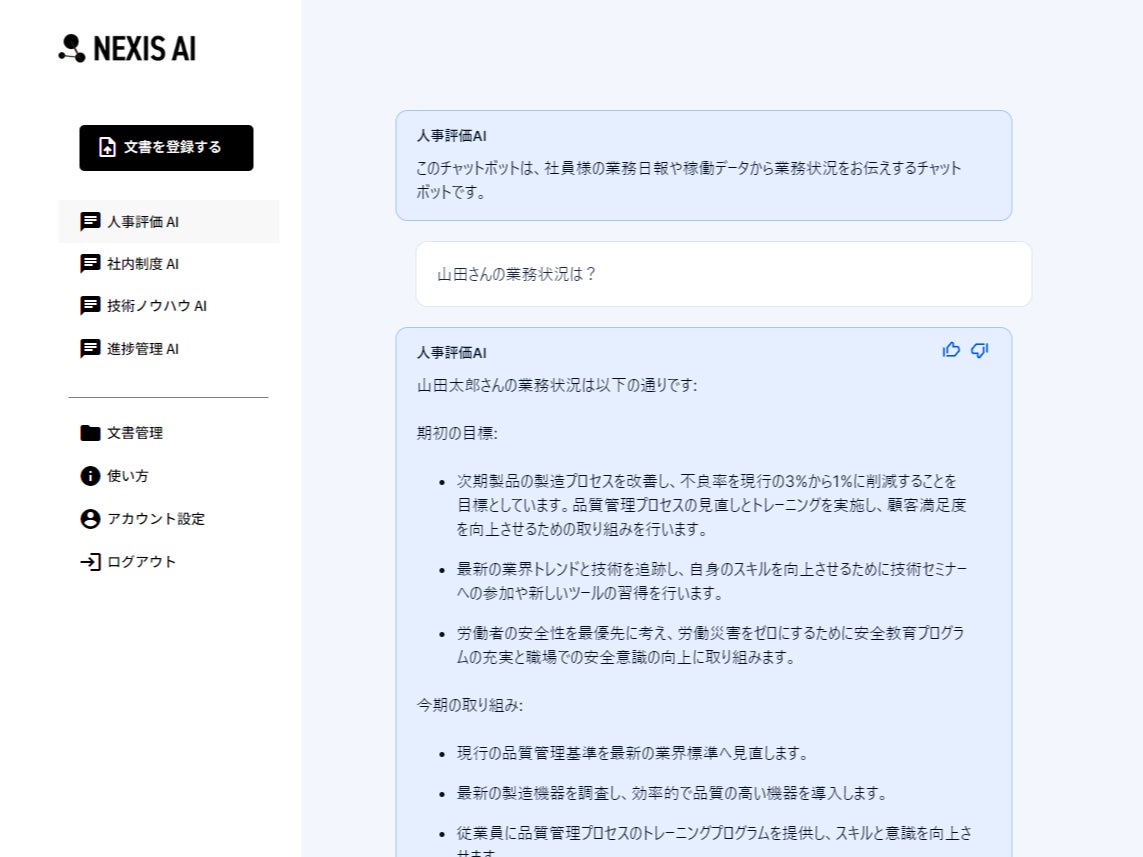Click the logout arrow icon

(90, 562)
